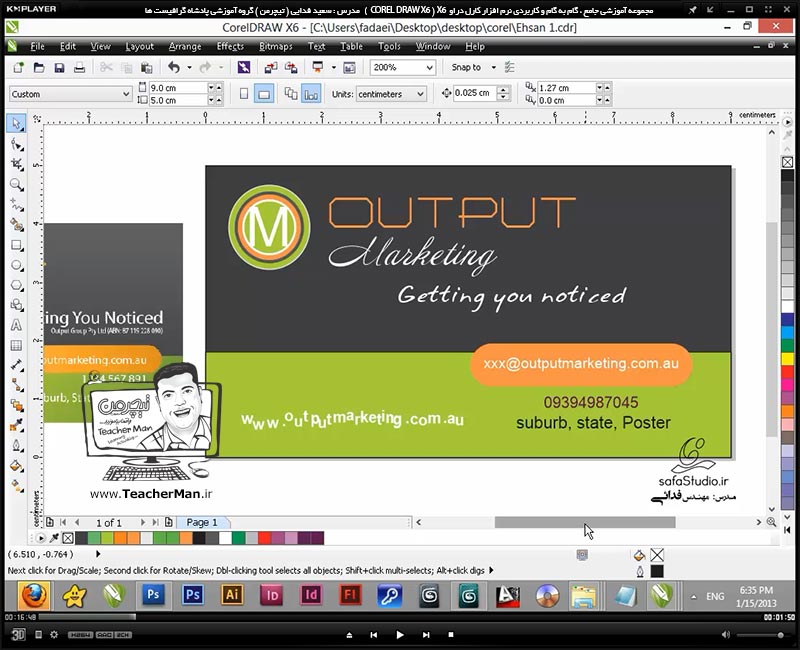The image size is (800, 650).
Task: Open Flash from the taskbar
Action: (350, 595)
